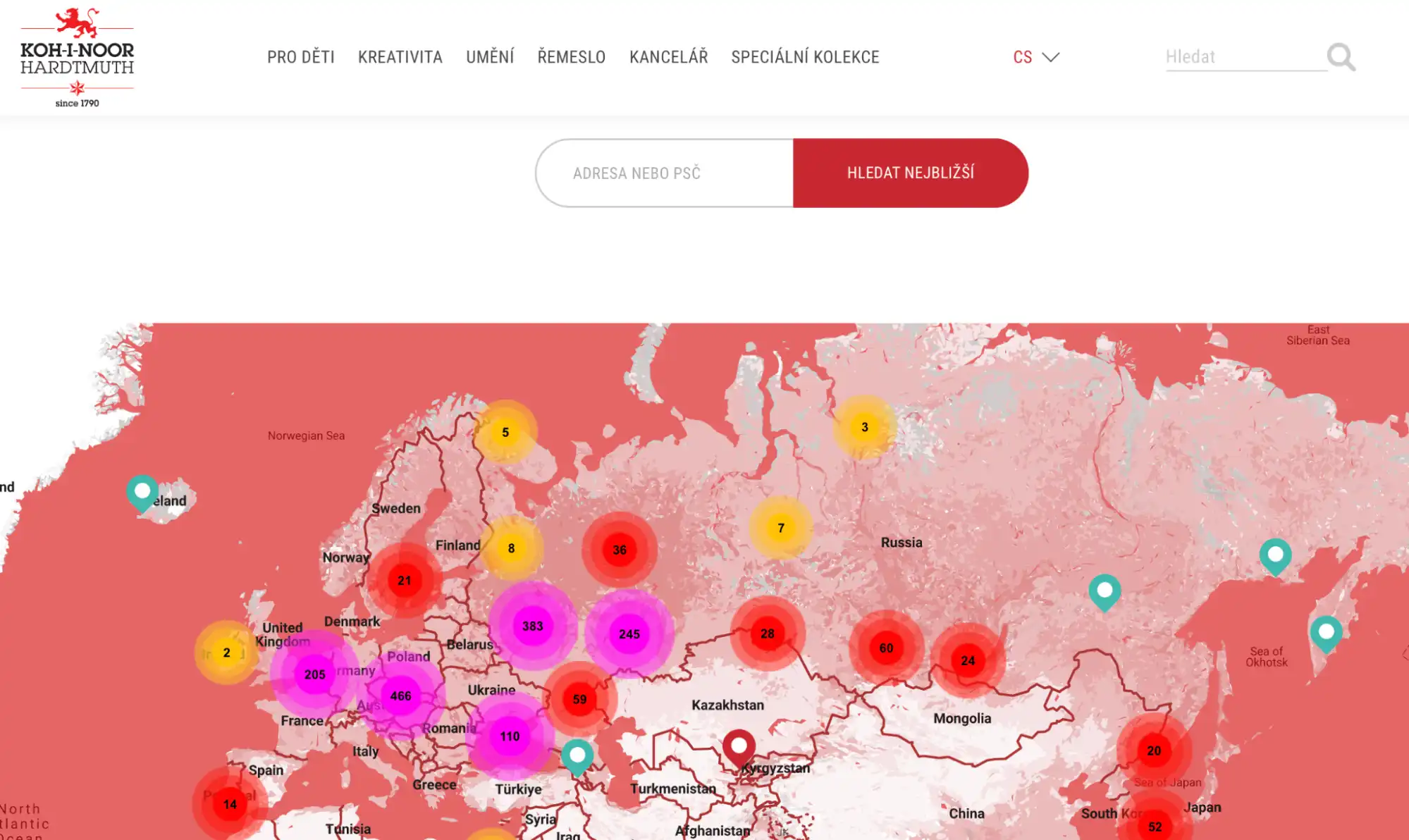Open the cluster marker 14 near Spain
Screen dimensions: 1409x840
pos(230,804)
